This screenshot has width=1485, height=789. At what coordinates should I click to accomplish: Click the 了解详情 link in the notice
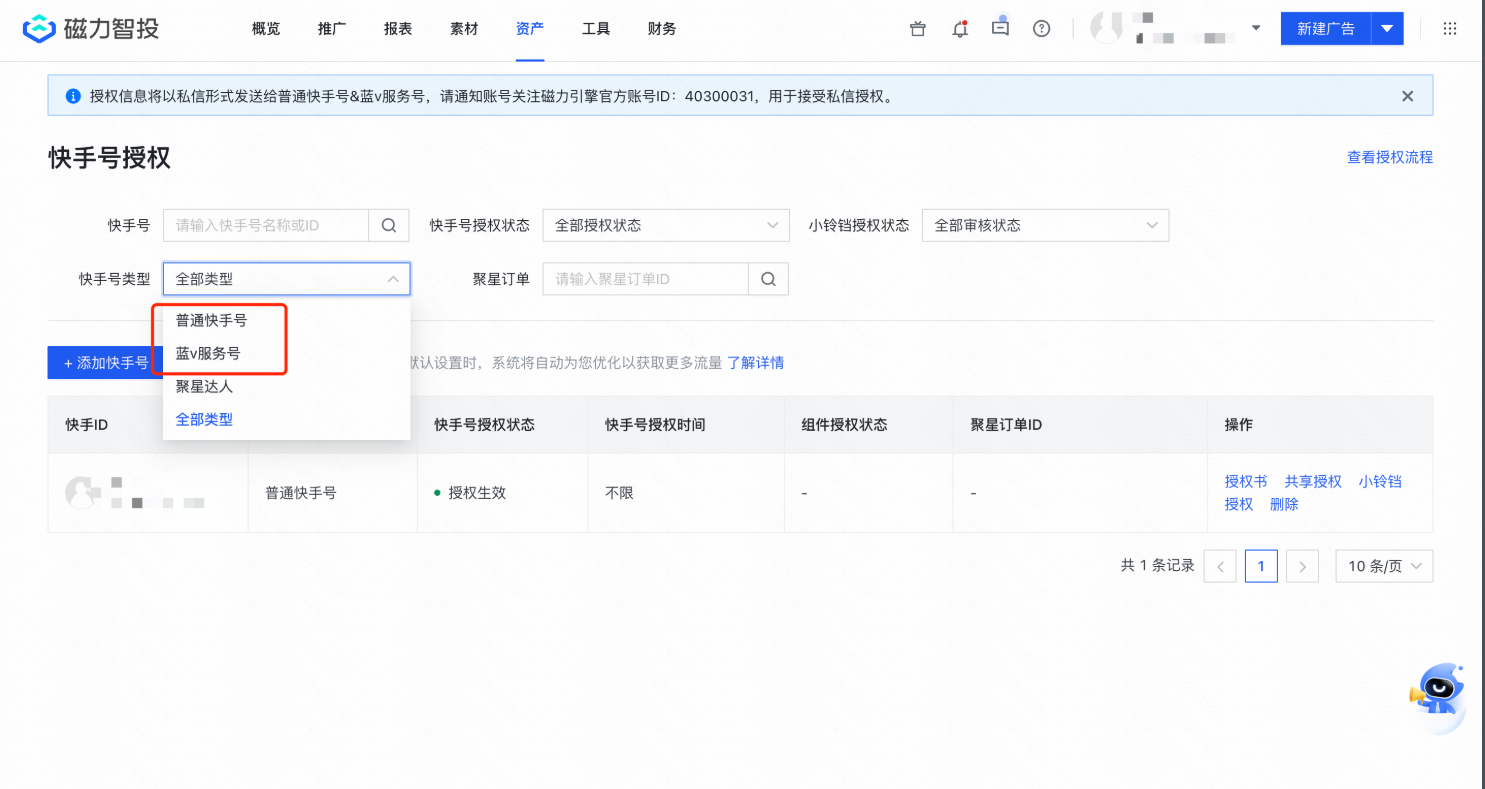coord(756,362)
